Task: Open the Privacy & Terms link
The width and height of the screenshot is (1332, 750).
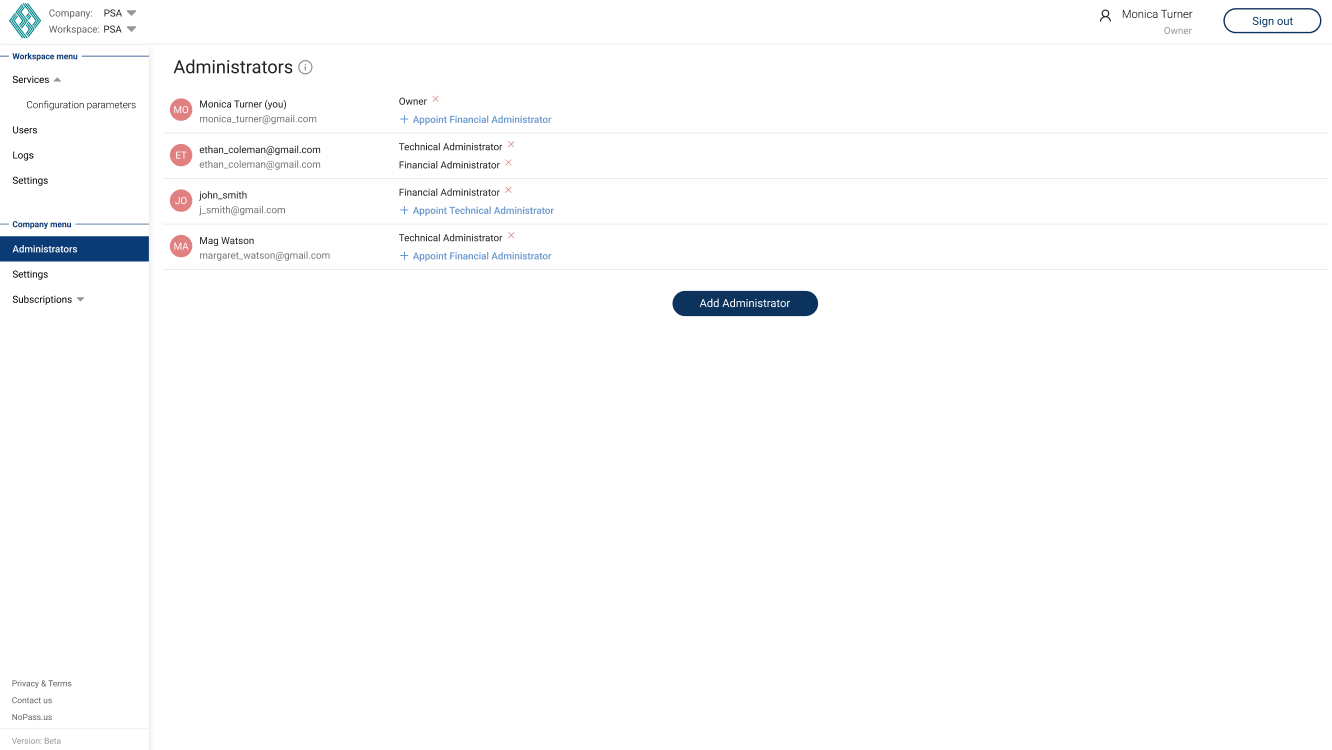Action: (42, 684)
